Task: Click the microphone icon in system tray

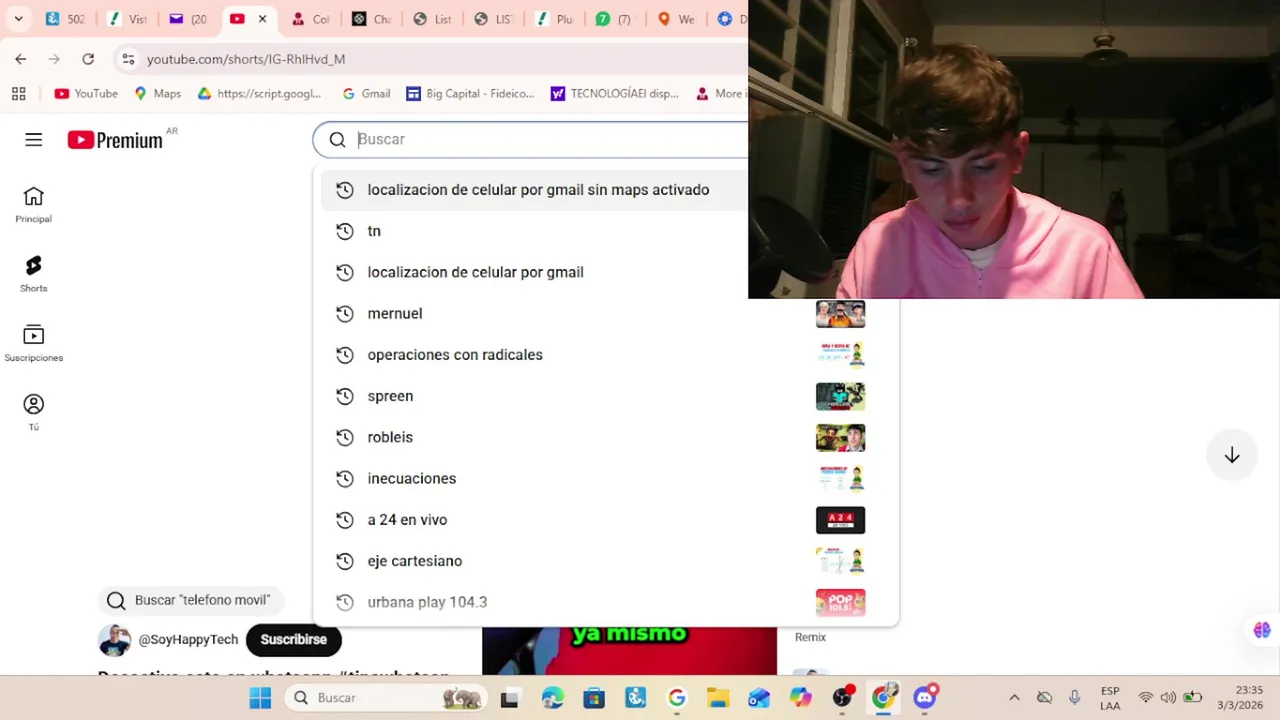Action: 1075,698
